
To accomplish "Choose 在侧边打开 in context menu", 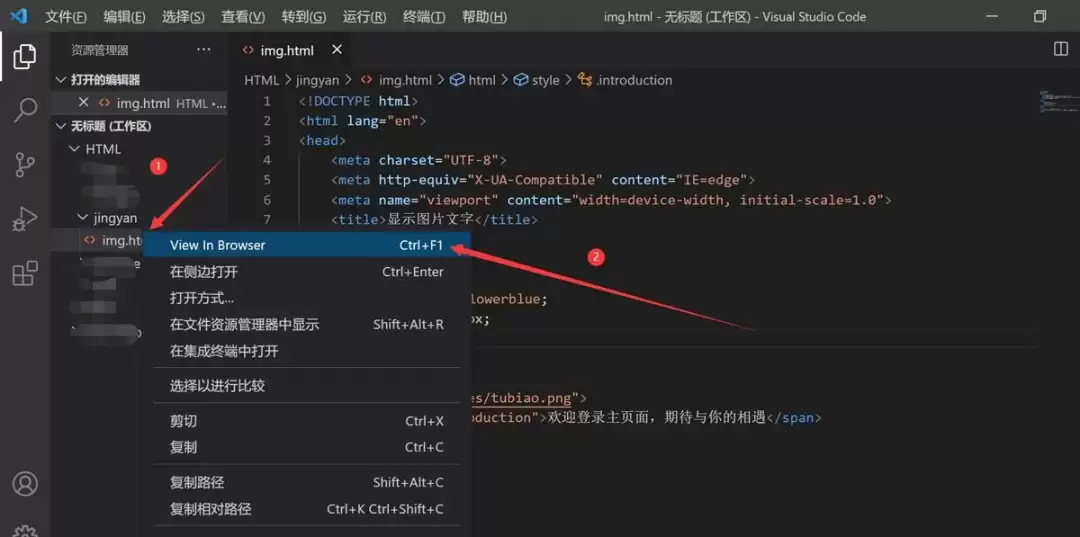I will click(204, 272).
